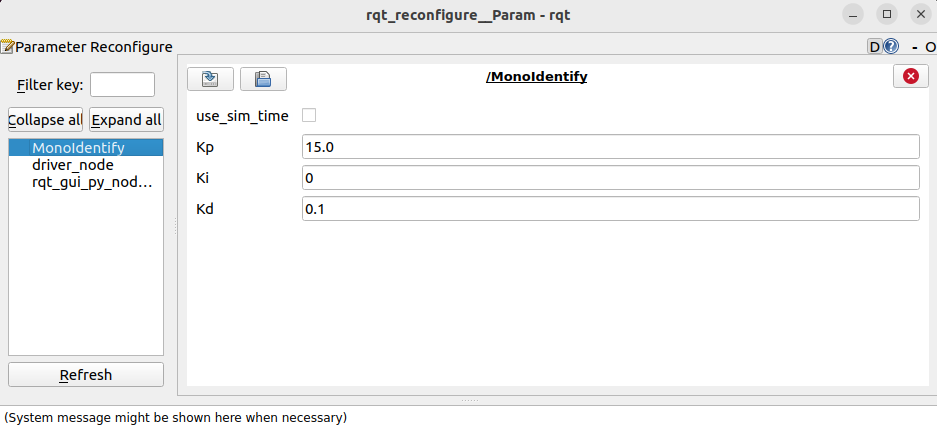Enable the use_sim_time checkbox
The width and height of the screenshot is (937, 429).
(309, 115)
